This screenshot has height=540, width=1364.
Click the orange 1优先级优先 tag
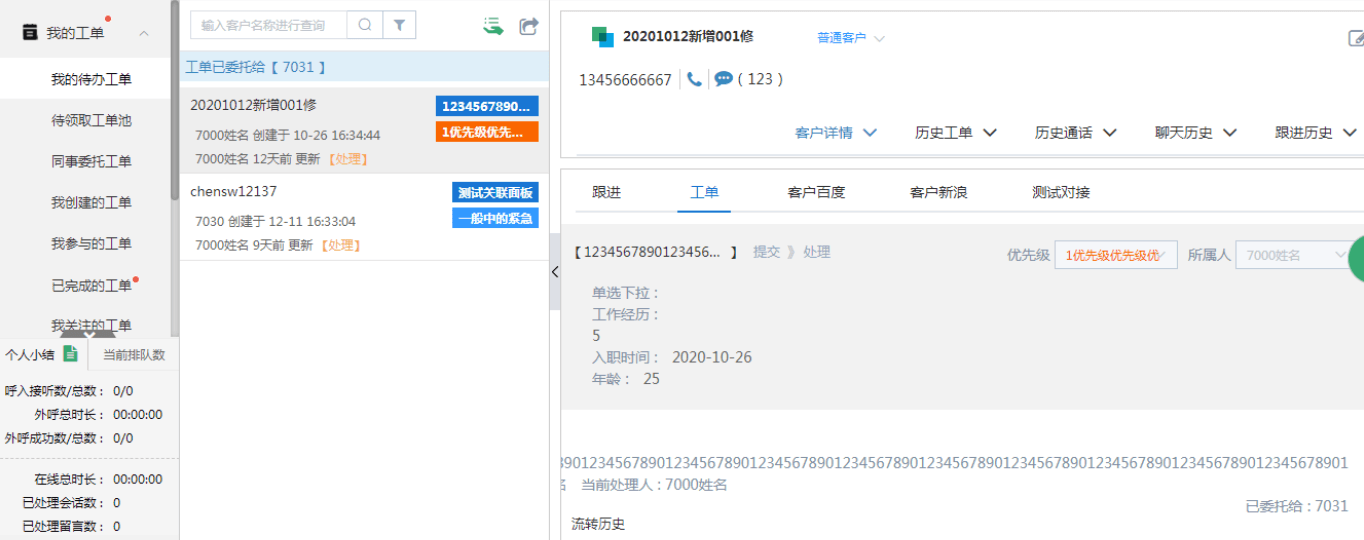tap(487, 132)
